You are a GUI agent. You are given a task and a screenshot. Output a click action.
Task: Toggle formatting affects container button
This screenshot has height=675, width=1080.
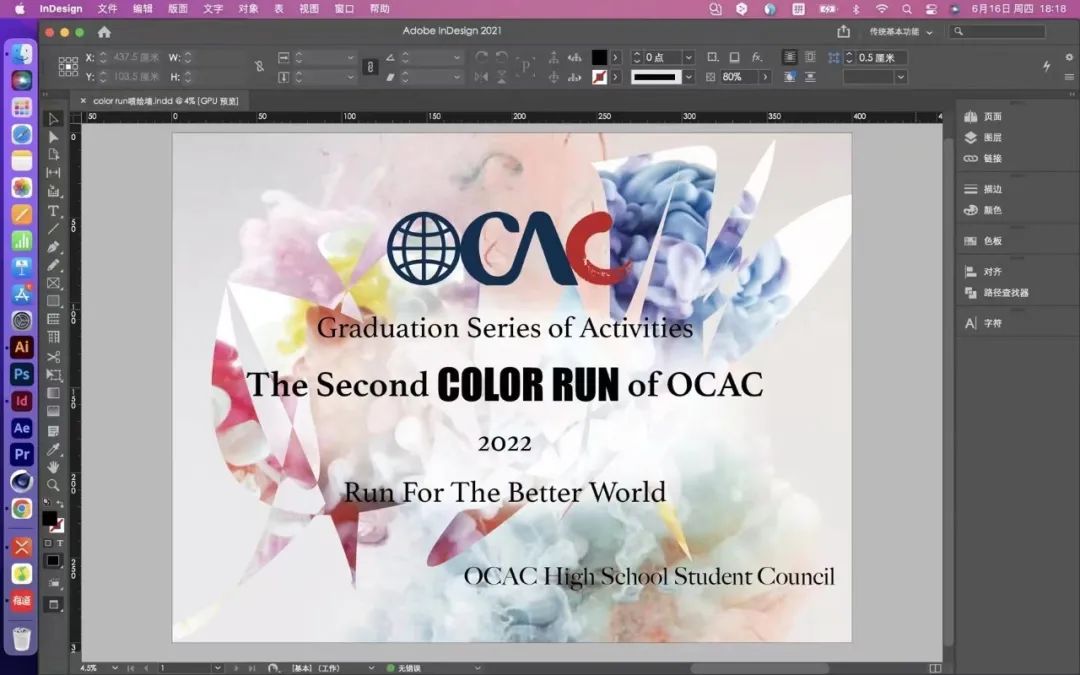click(x=48, y=543)
